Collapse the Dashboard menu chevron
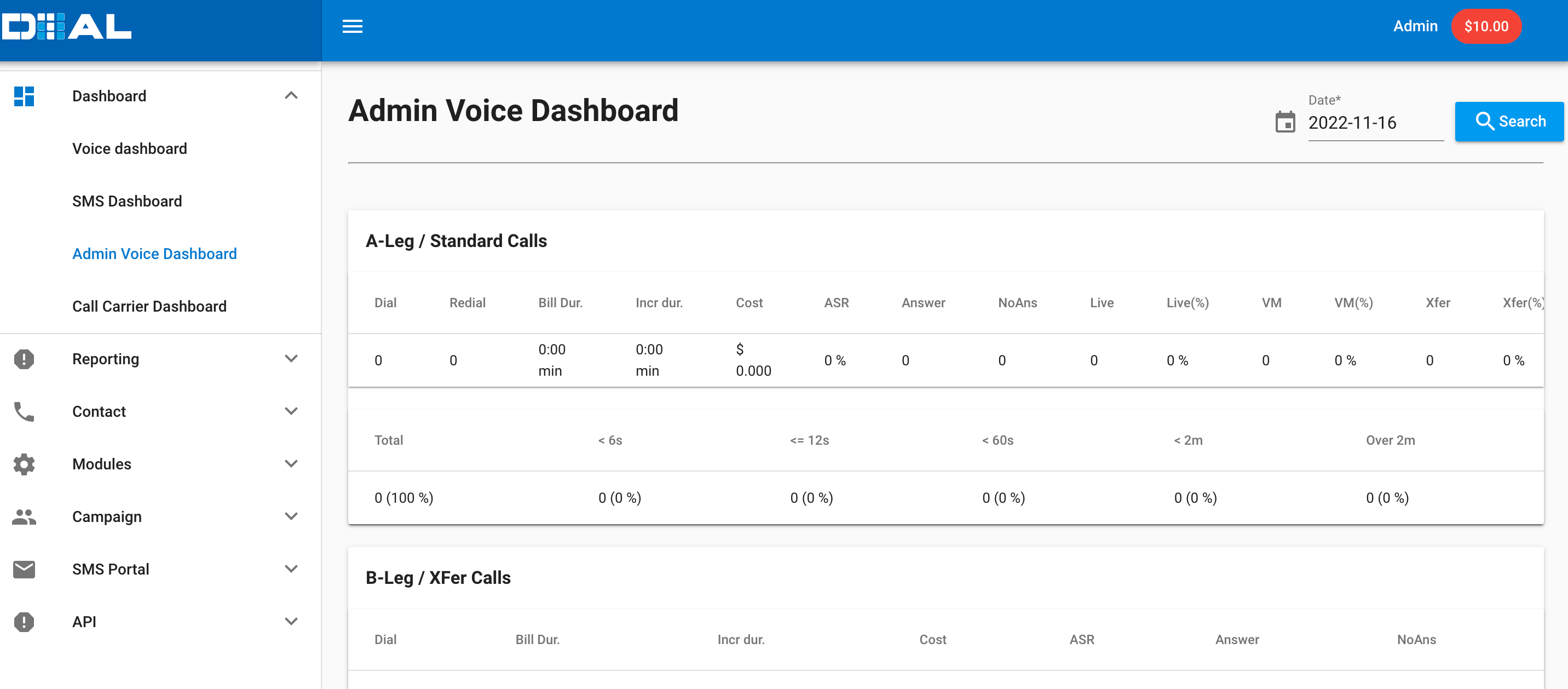Viewport: 1568px width, 689px height. click(x=291, y=96)
